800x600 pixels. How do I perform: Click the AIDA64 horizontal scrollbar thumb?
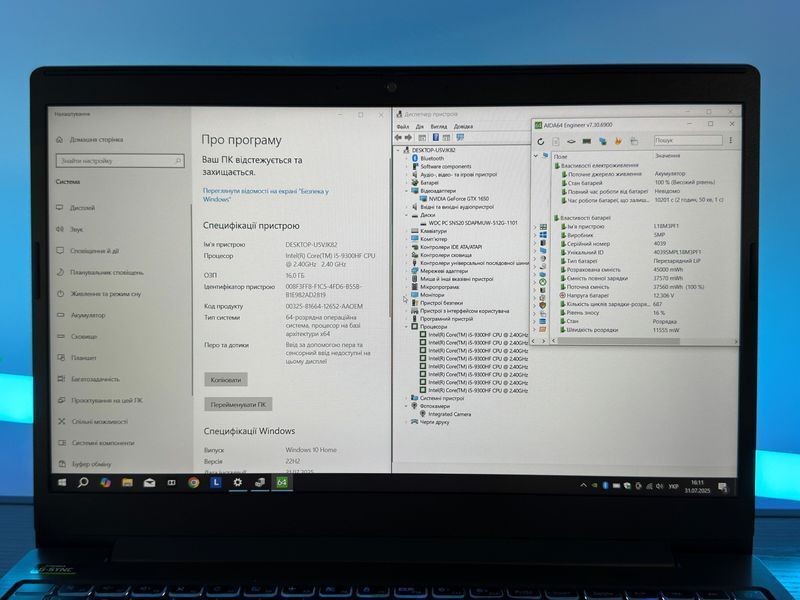pos(618,341)
